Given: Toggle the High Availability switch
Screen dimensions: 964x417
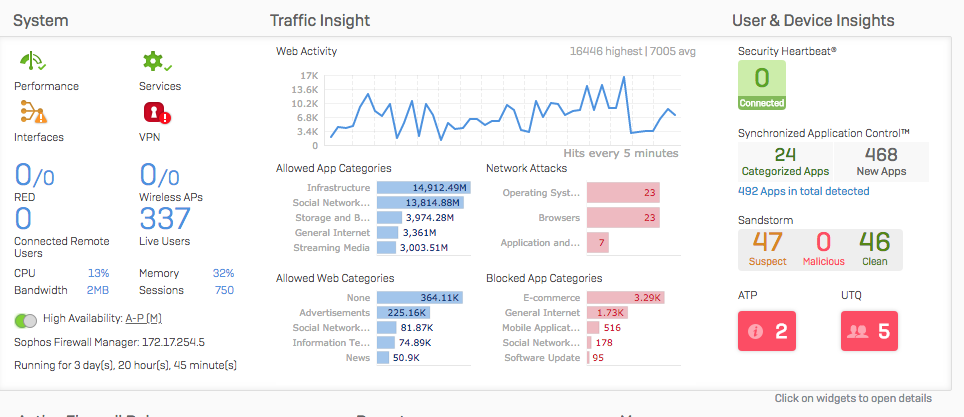Looking at the screenshot, I should pos(26,320).
